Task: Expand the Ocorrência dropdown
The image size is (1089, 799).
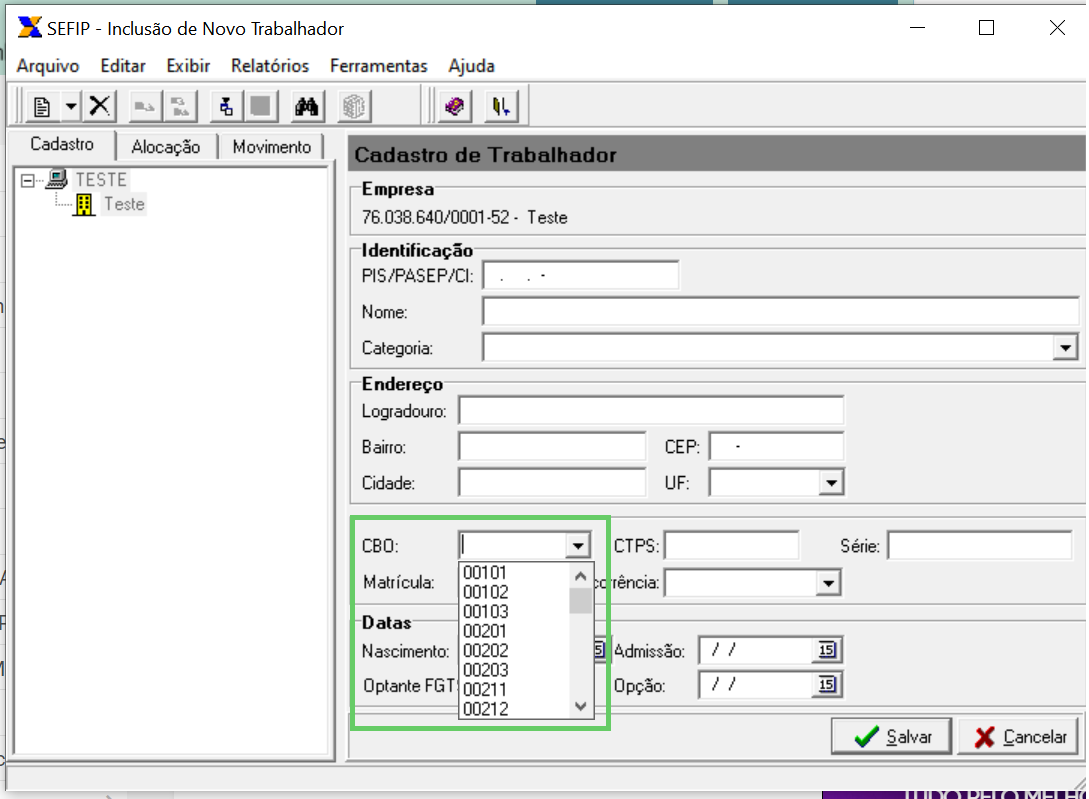Action: pyautogui.click(x=828, y=582)
